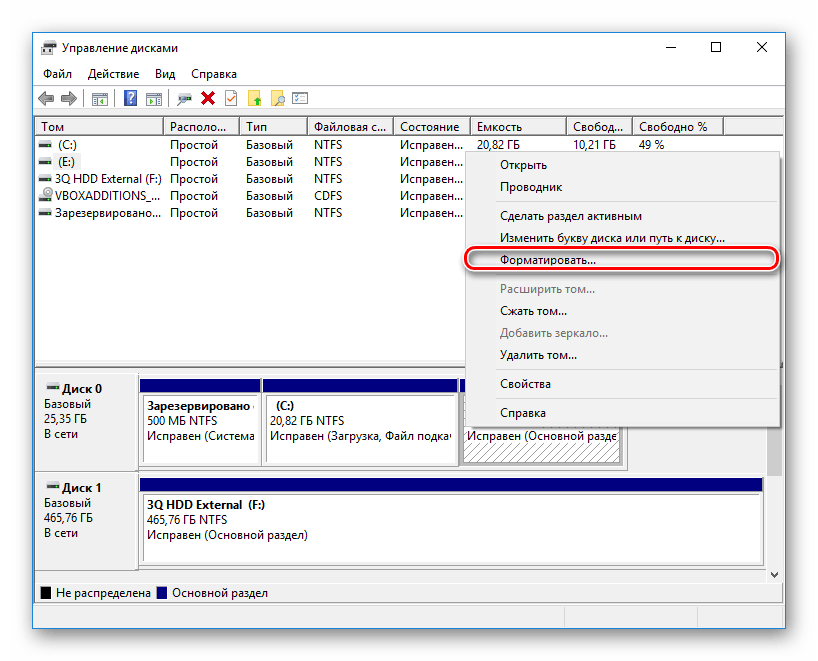Click the folder with magnifier icon
This screenshot has width=818, height=661.
click(x=278, y=98)
